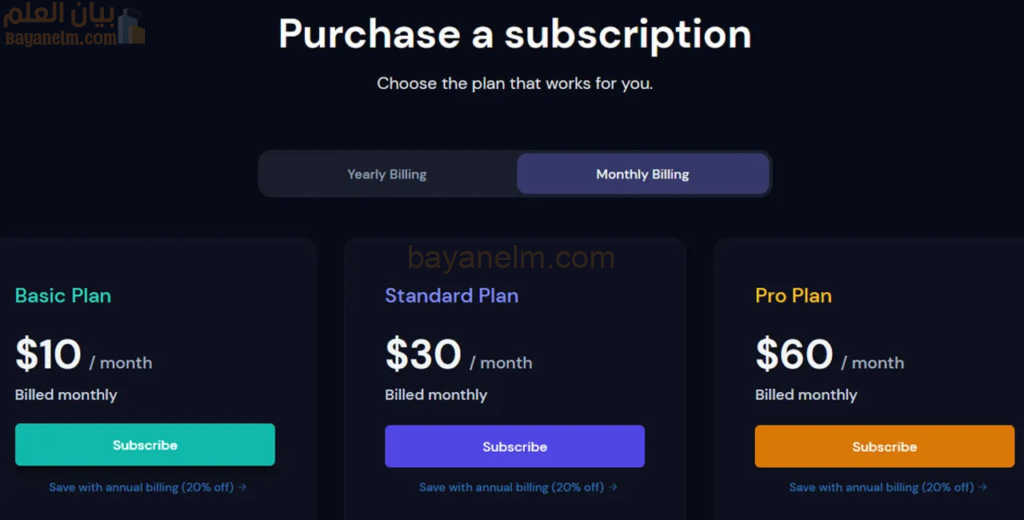The width and height of the screenshot is (1024, 520).
Task: Click the $10 per month price
Action: click(x=83, y=356)
